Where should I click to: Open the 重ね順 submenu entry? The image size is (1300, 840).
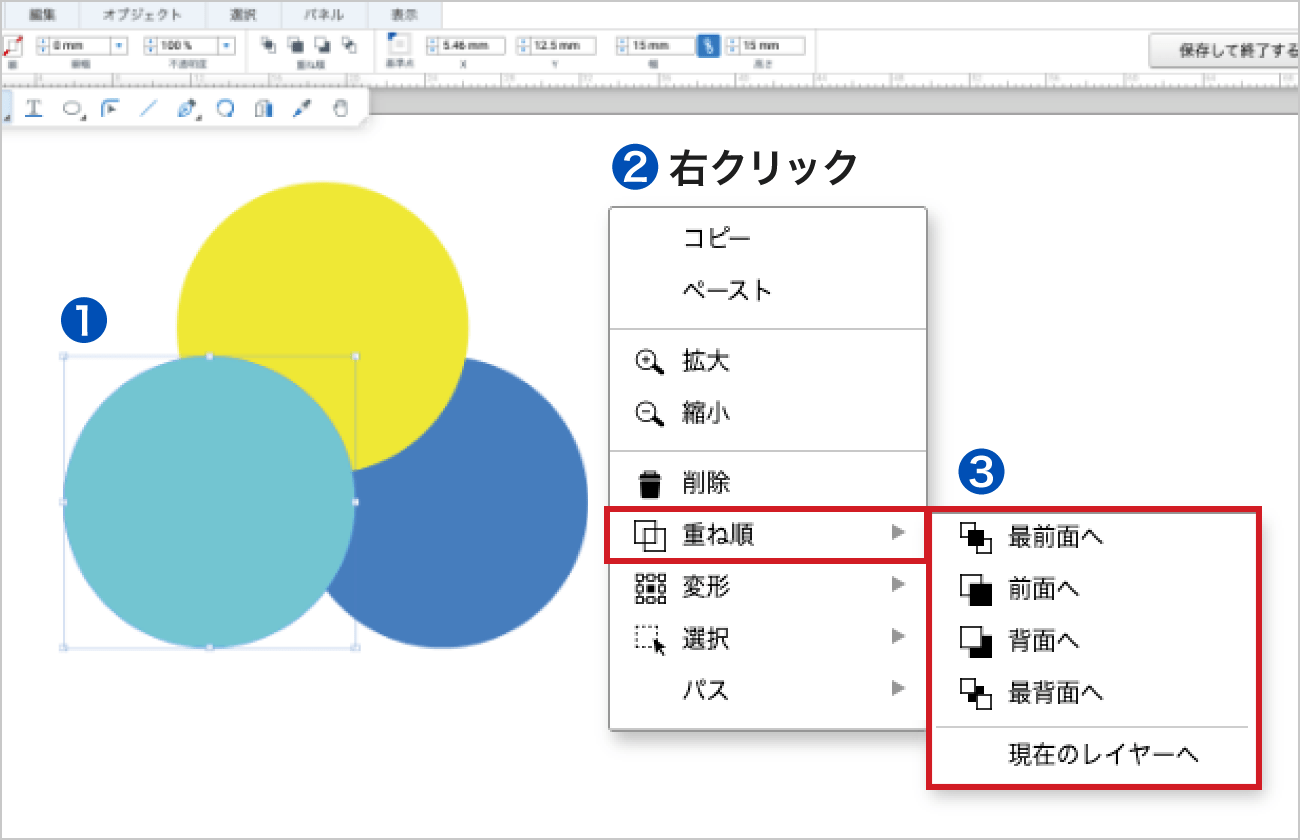[x=767, y=535]
